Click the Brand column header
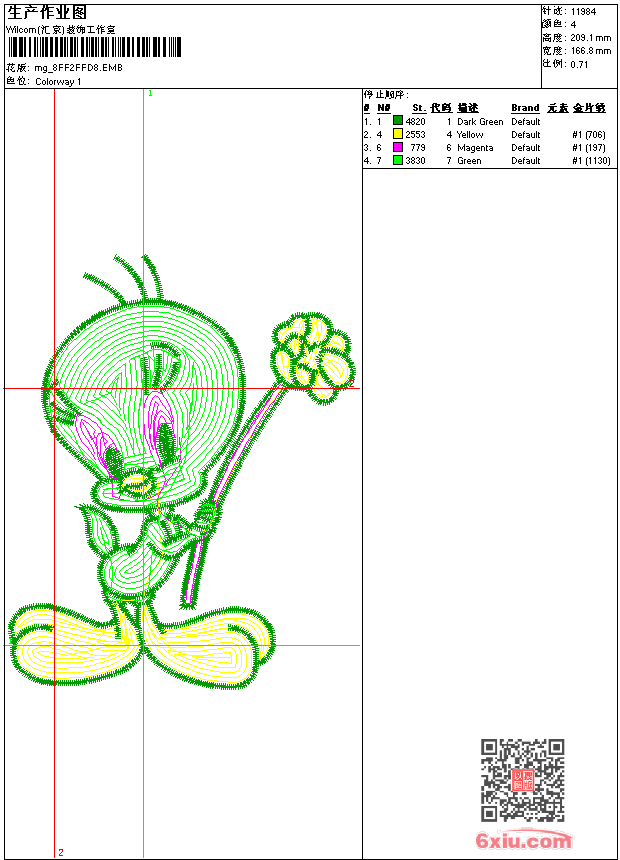Image resolution: width=620 pixels, height=860 pixels. coord(525,108)
